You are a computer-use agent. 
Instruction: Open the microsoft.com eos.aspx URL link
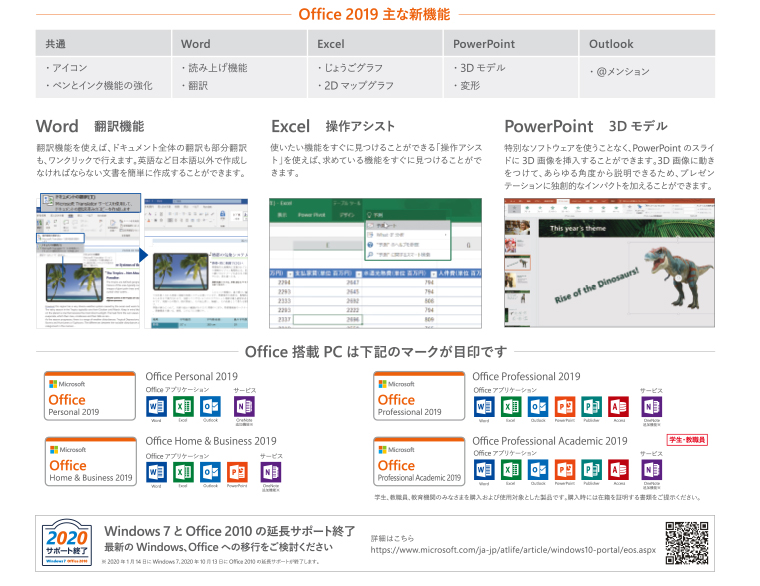(513, 550)
